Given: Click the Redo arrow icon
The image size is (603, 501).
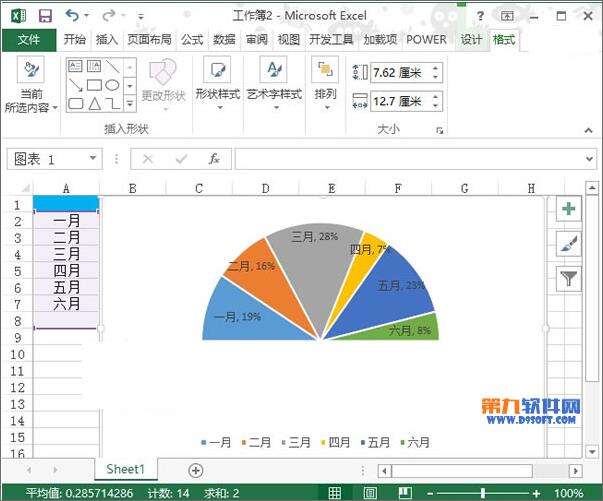Looking at the screenshot, I should click(x=109, y=15).
